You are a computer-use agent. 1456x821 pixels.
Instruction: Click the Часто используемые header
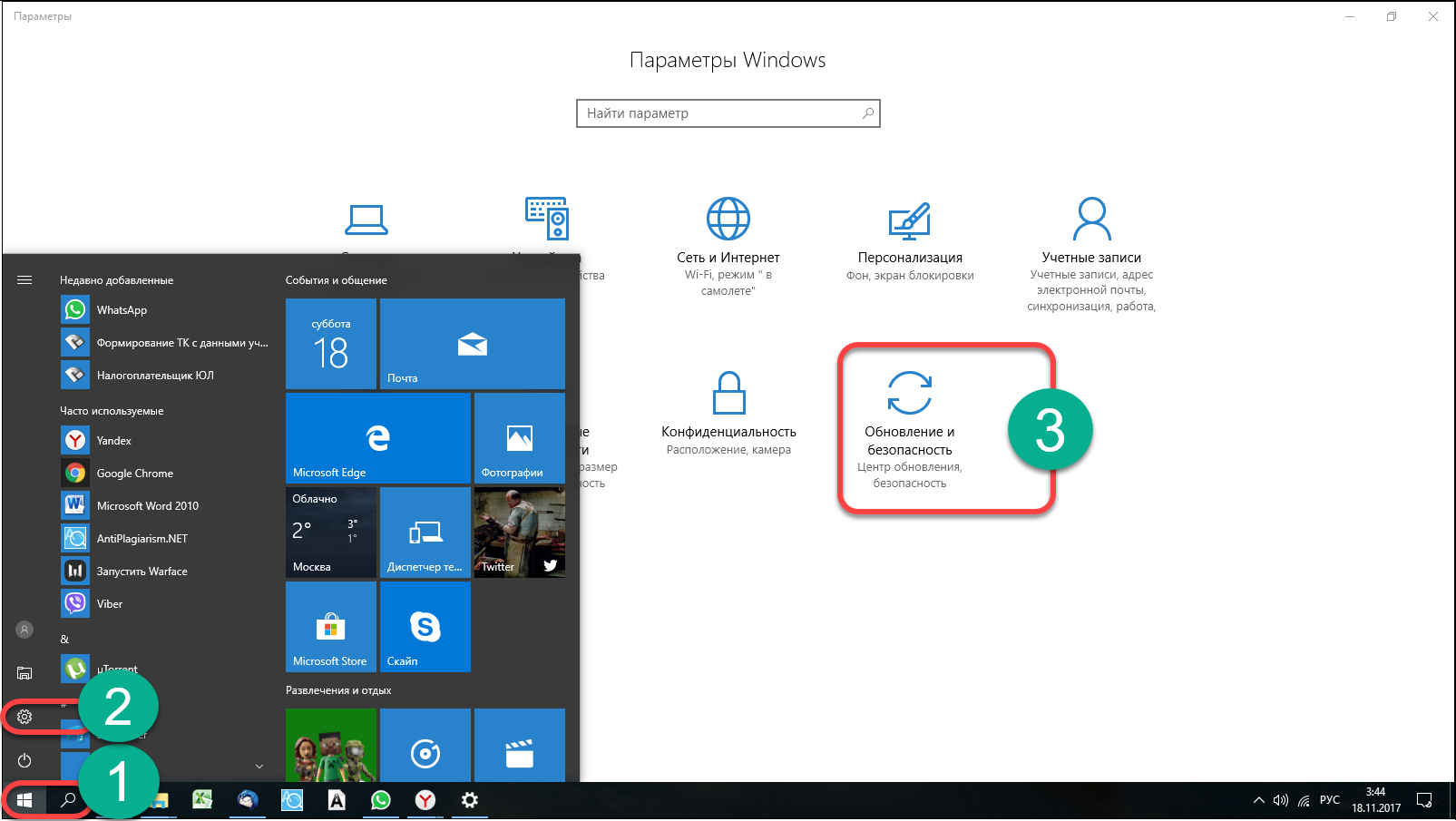tap(112, 411)
